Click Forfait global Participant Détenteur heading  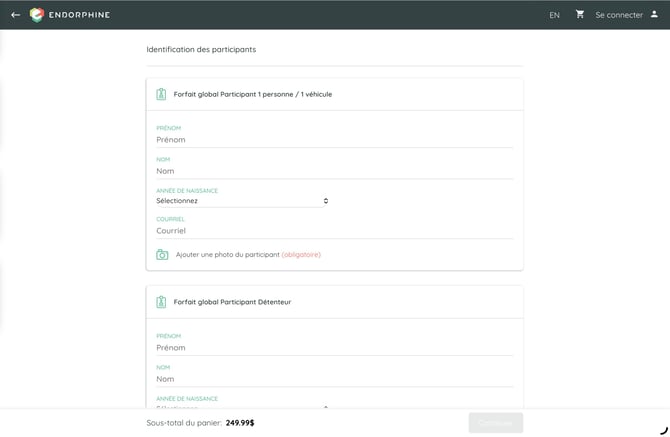tap(232, 302)
